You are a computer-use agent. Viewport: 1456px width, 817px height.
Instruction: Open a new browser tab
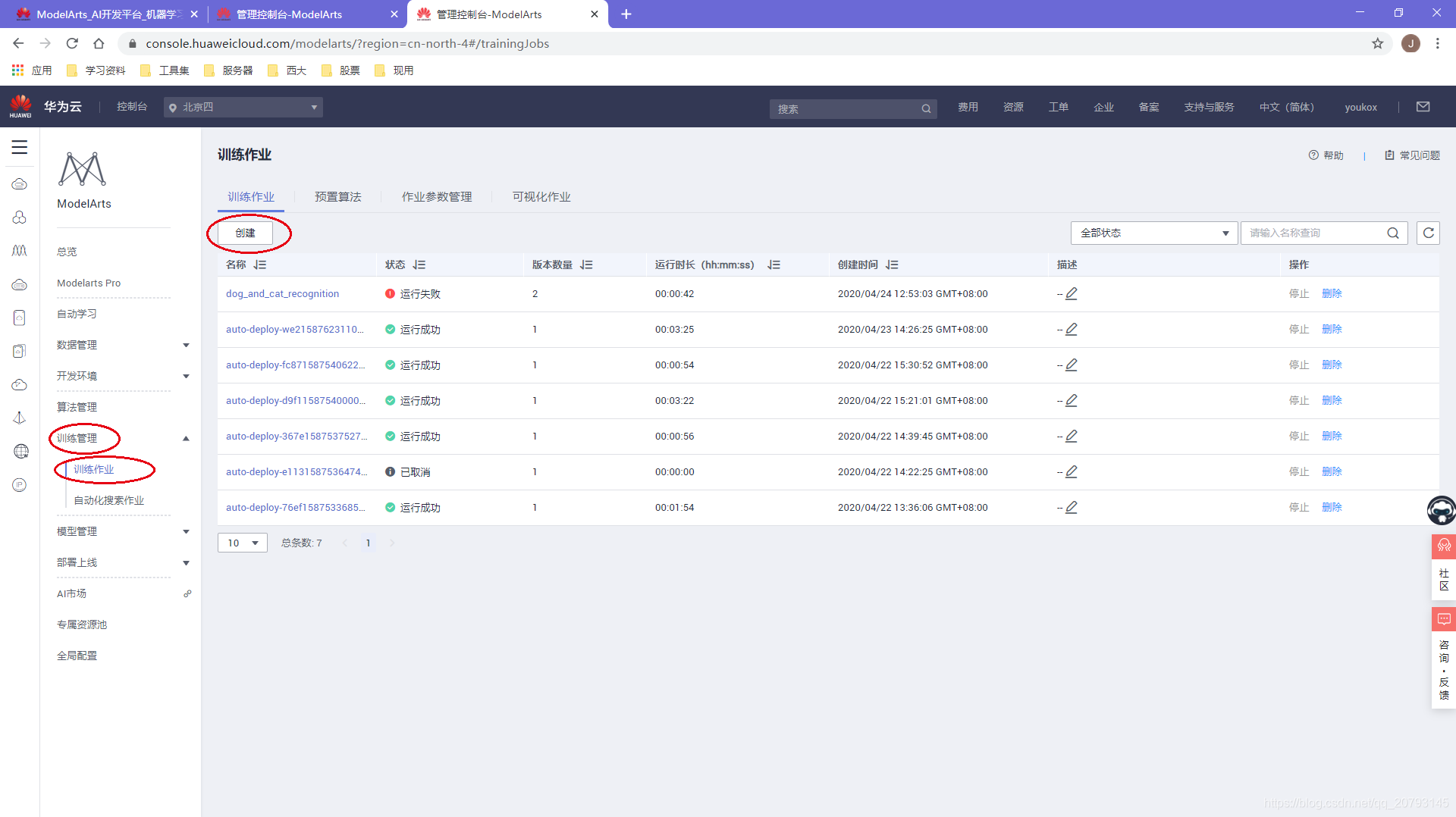[x=626, y=14]
